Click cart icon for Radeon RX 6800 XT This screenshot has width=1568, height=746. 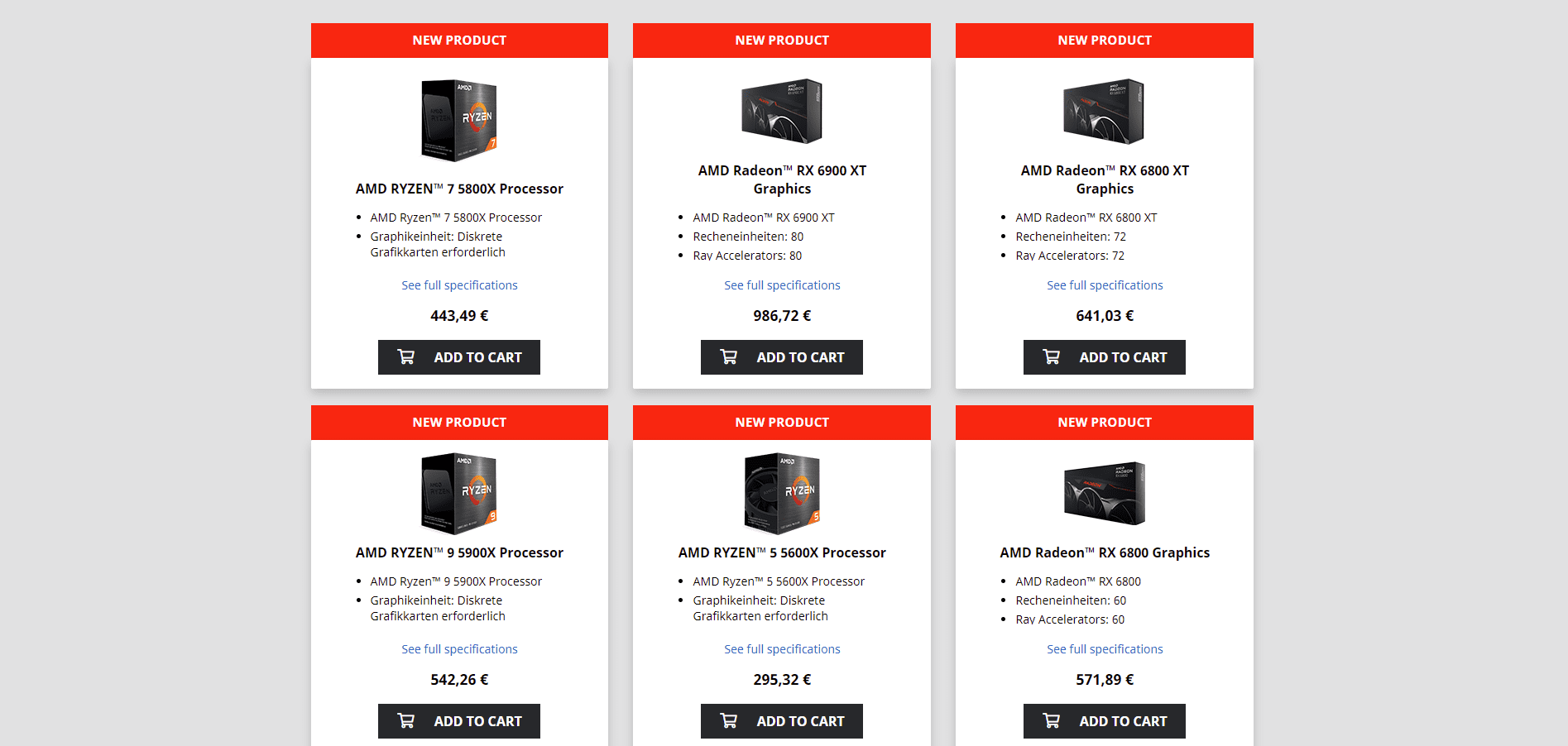point(1052,356)
